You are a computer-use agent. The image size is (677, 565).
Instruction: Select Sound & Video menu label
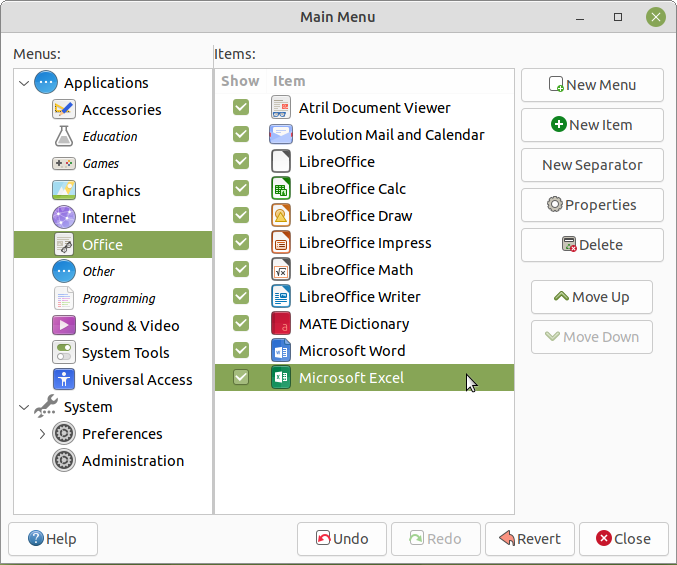[130, 326]
